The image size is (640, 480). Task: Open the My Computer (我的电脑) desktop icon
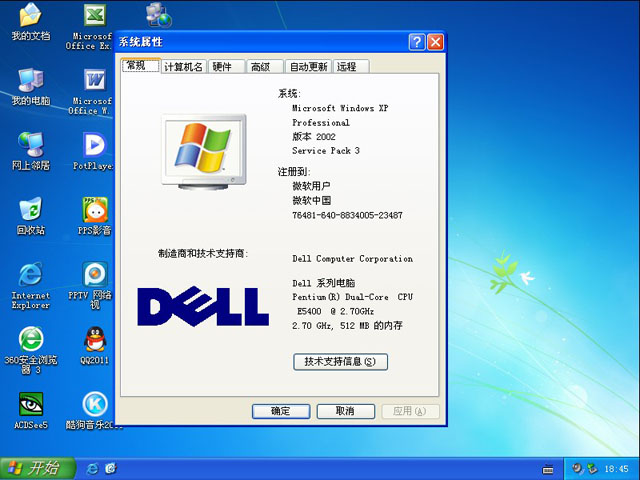click(x=31, y=87)
